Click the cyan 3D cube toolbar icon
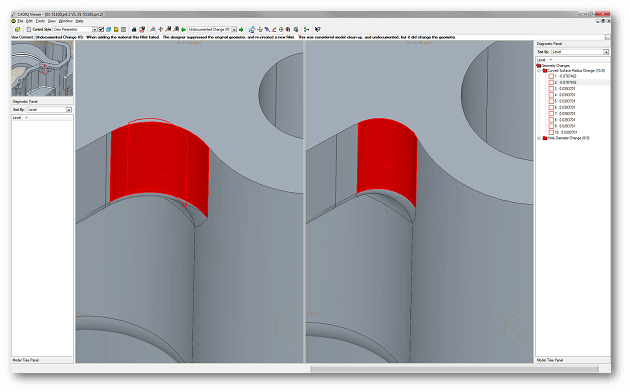The width and height of the screenshot is (630, 392). tap(108, 29)
